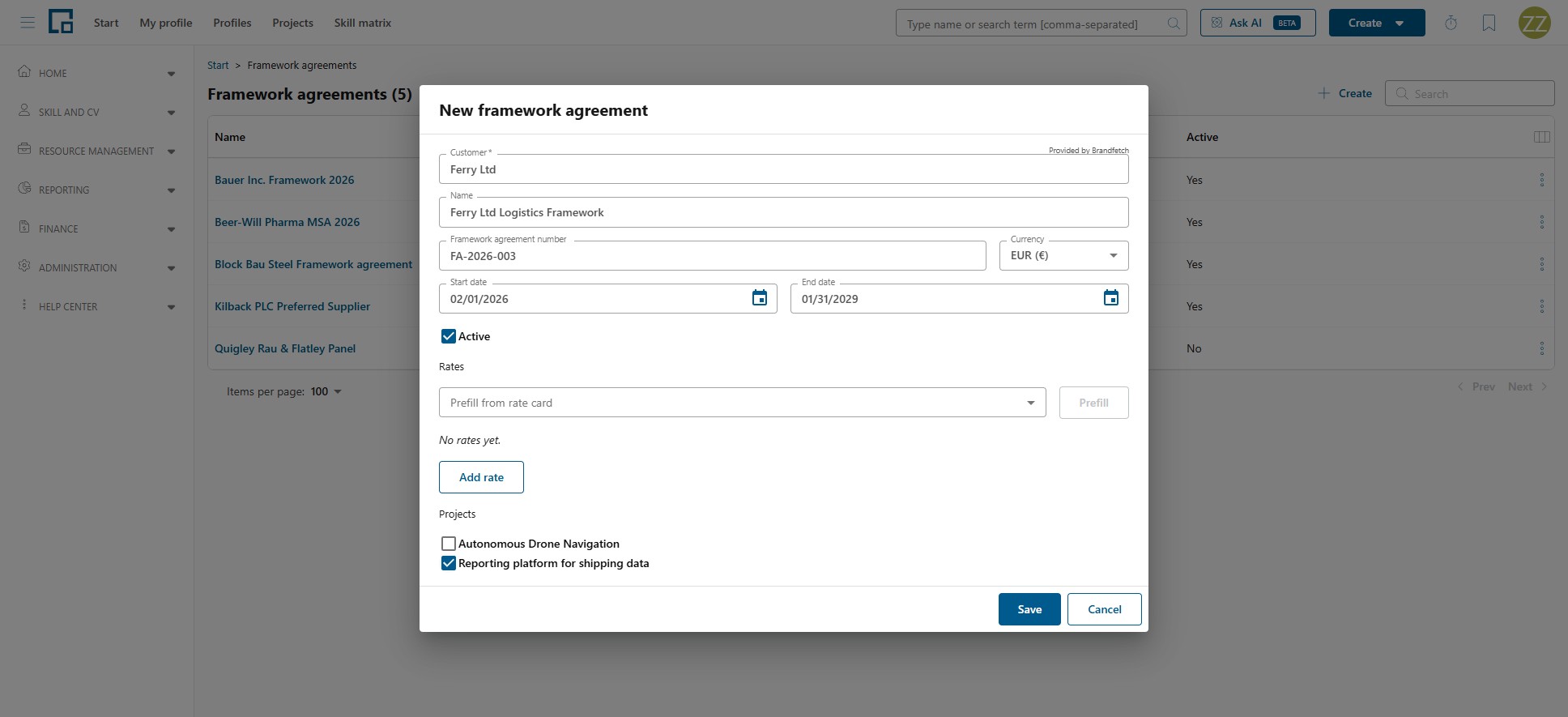The width and height of the screenshot is (1568, 717).
Task: Uncheck the Active checkbox
Action: point(448,336)
